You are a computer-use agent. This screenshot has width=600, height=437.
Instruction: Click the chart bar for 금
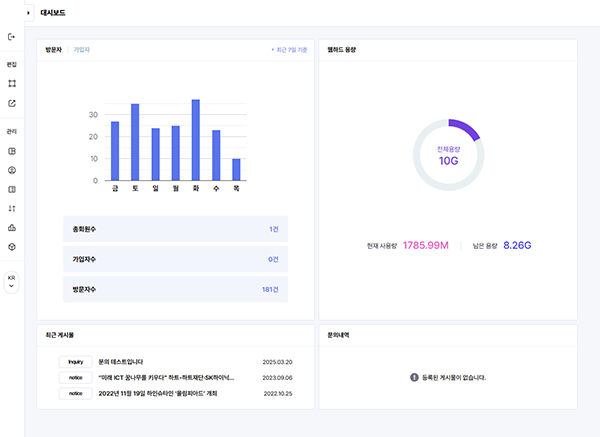coord(115,151)
